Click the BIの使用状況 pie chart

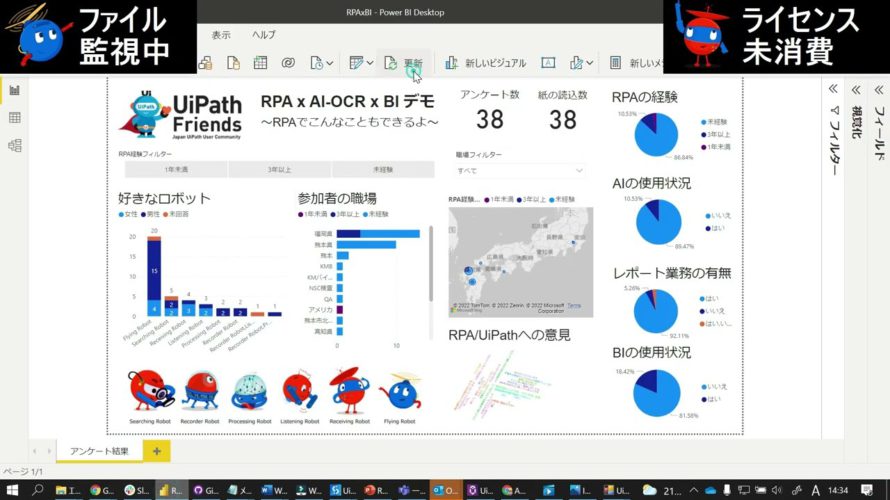657,393
